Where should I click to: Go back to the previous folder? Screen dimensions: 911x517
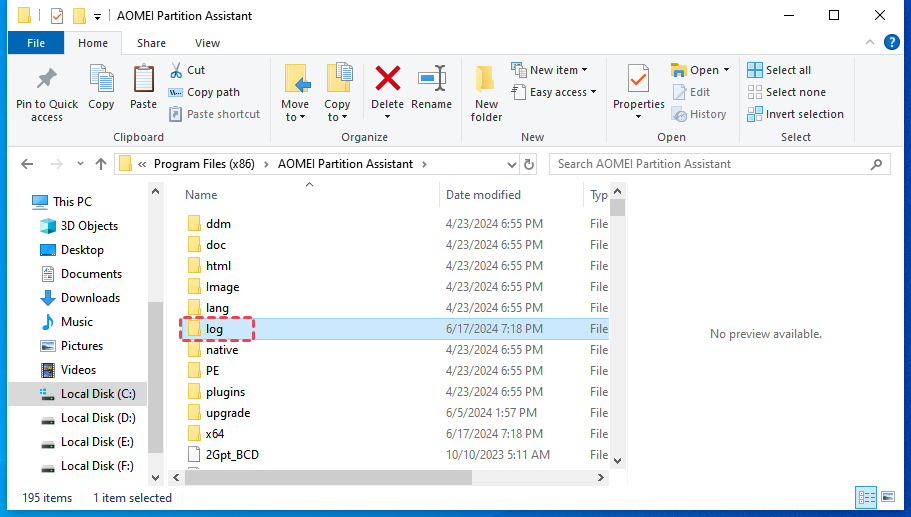[27, 164]
